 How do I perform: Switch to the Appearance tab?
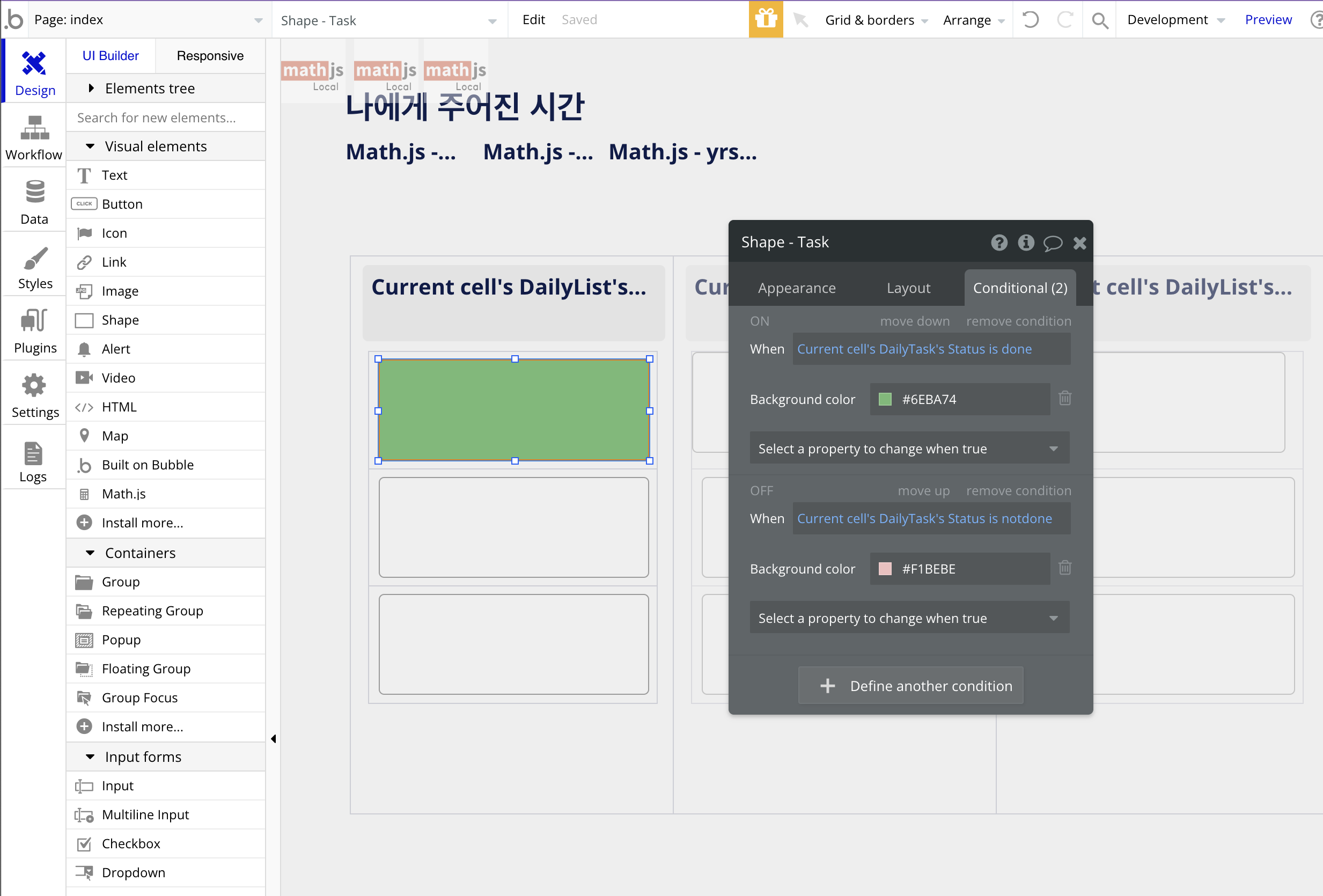click(x=796, y=288)
